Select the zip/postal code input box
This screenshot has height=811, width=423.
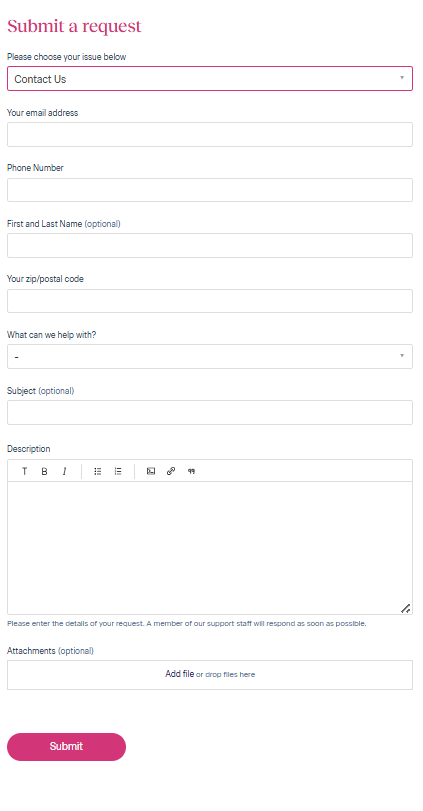[x=210, y=301]
